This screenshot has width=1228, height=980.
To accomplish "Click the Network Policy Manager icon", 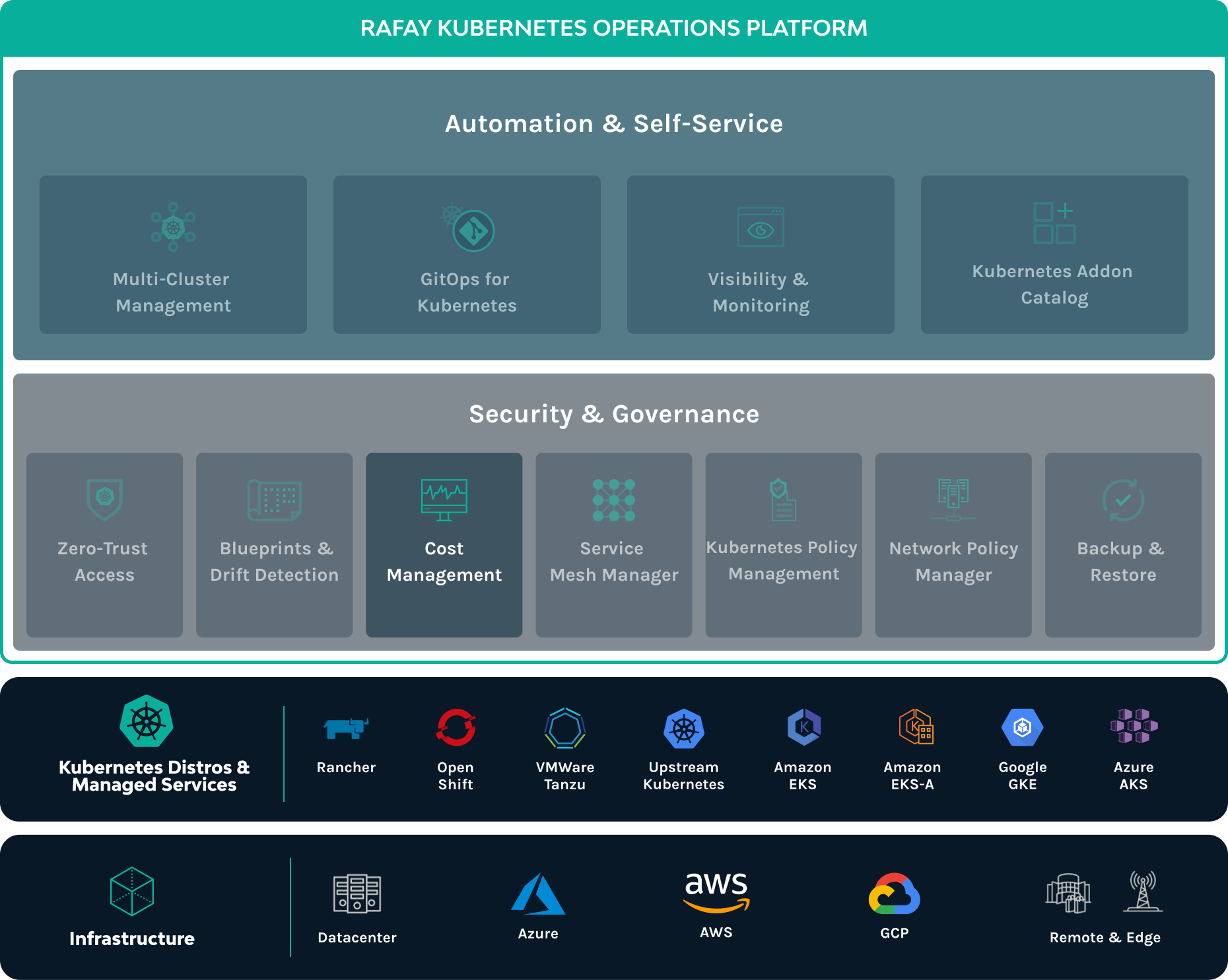I will [x=953, y=500].
